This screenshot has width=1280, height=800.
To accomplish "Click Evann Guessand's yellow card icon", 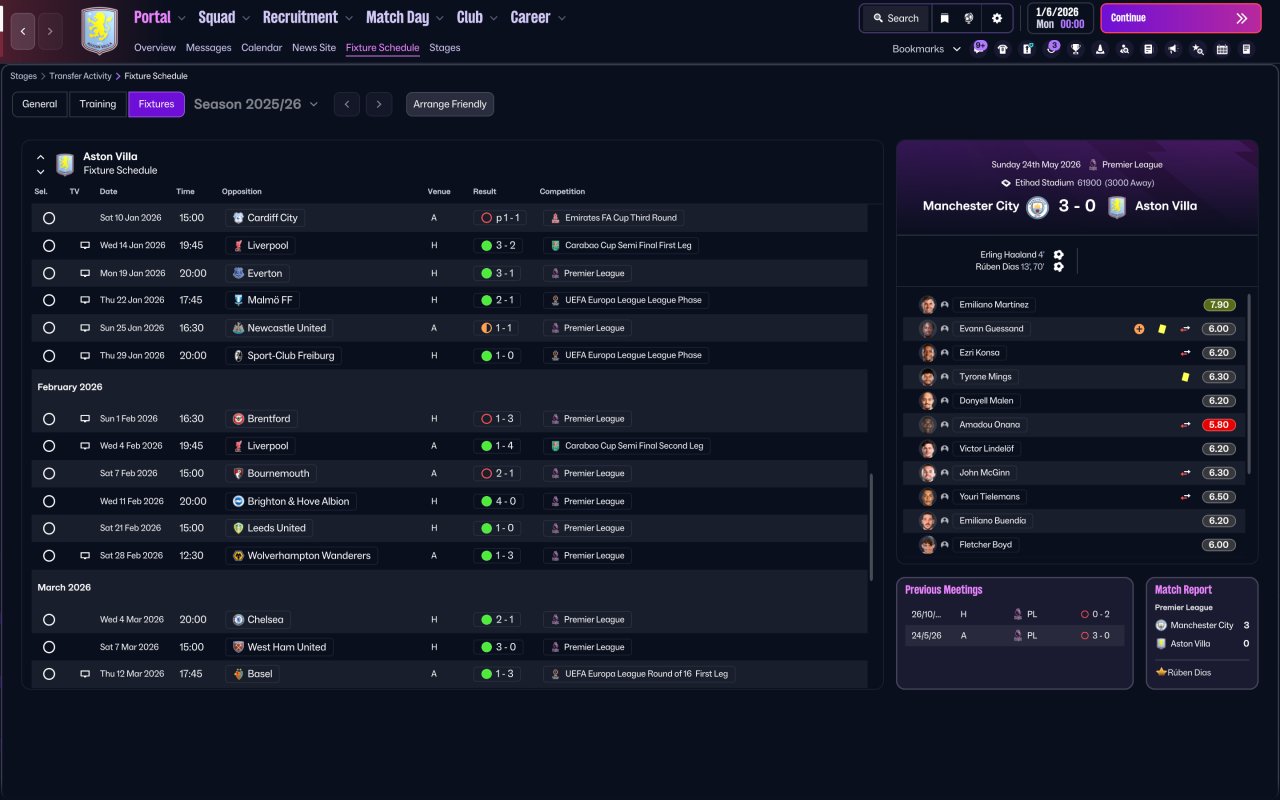I will point(1163,329).
